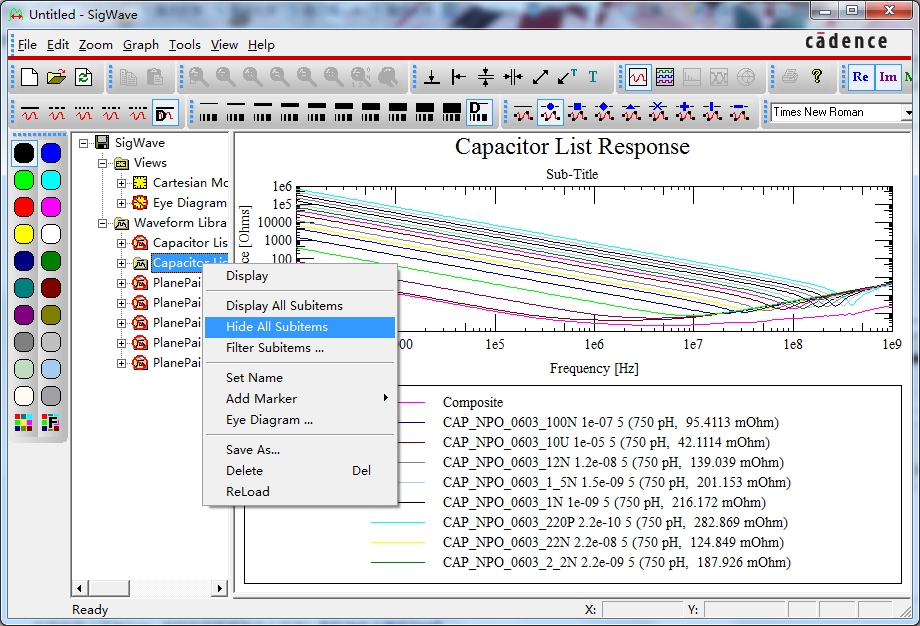This screenshot has width=920, height=626.
Task: Expand the Cartesian Mode tree node
Action: (121, 183)
